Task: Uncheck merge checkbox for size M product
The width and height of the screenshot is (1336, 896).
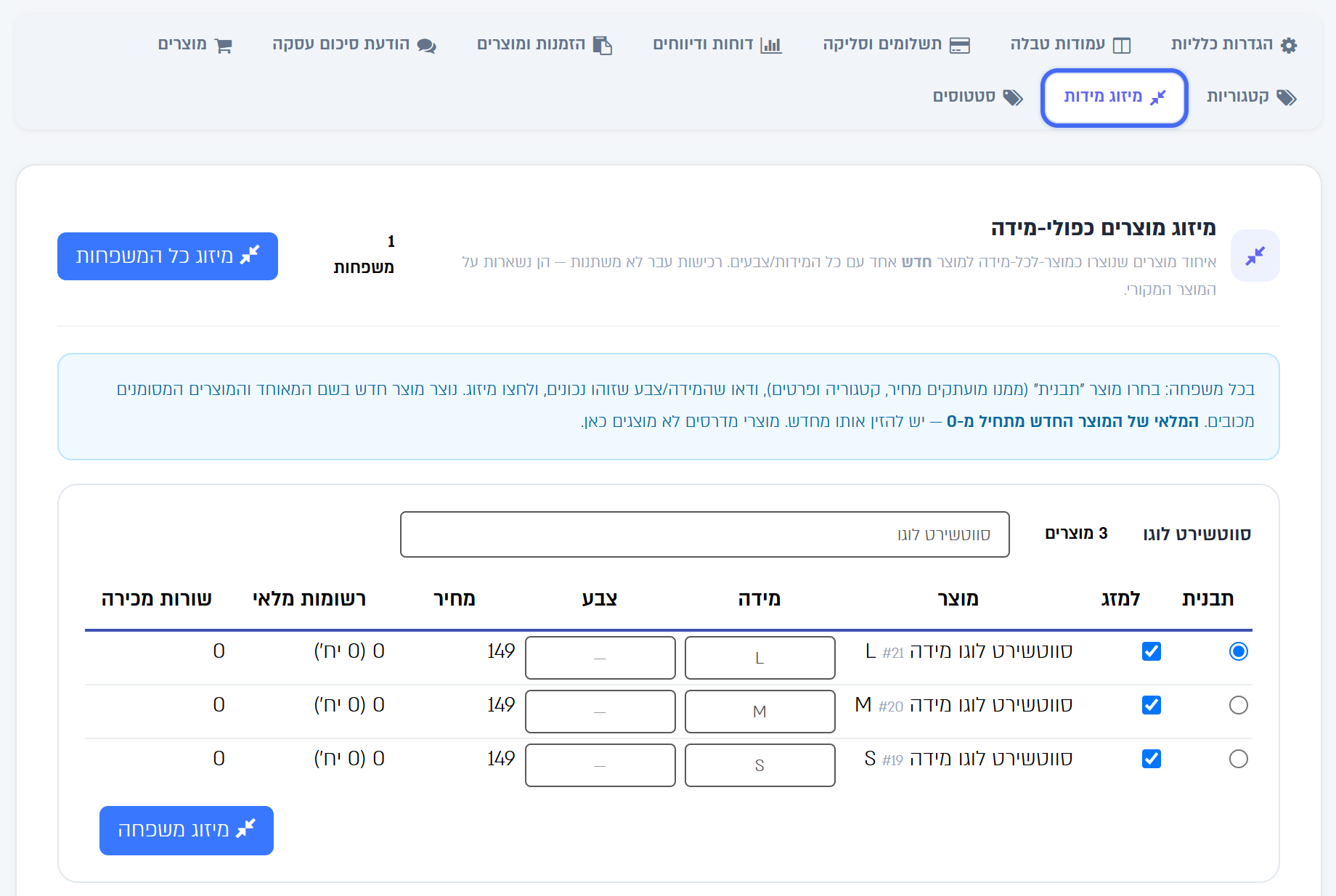Action: [1152, 705]
